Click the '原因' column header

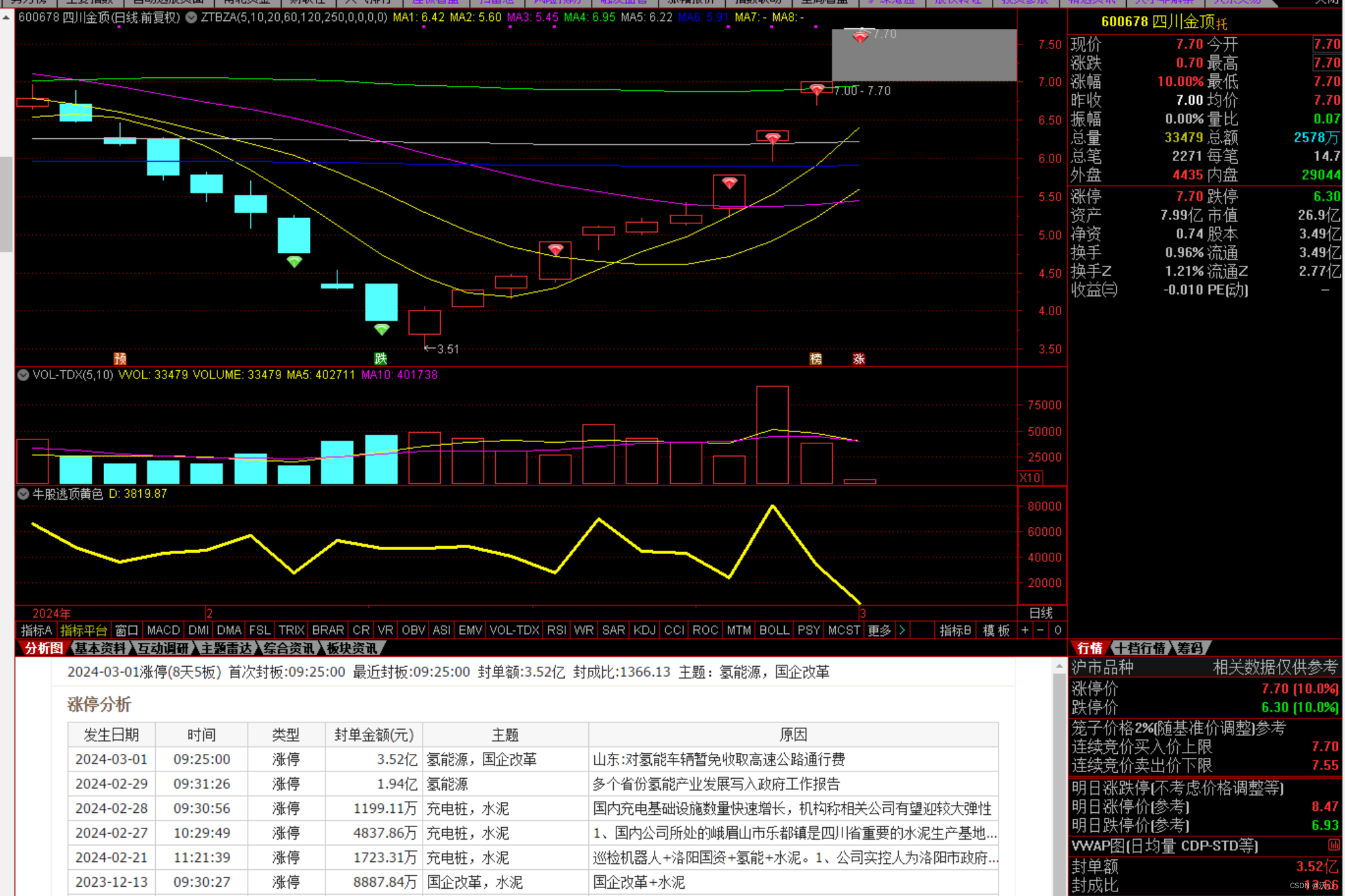pyautogui.click(x=793, y=735)
